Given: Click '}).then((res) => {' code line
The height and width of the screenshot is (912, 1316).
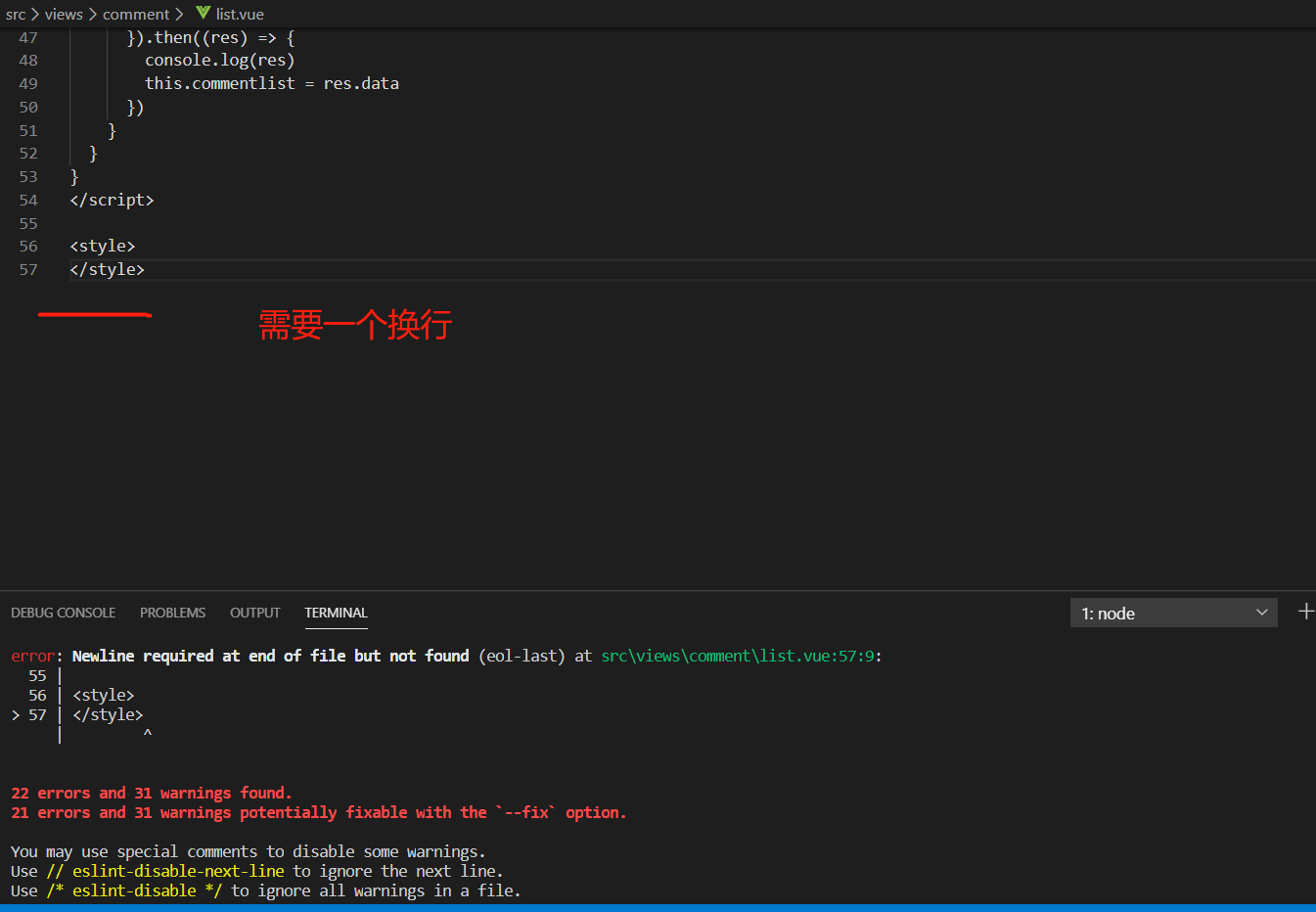Looking at the screenshot, I should [210, 37].
